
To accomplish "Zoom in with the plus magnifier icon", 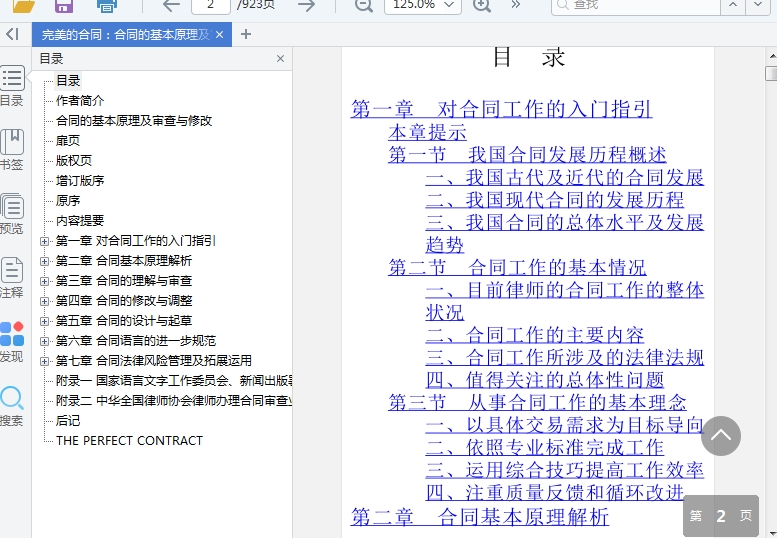I will (x=482, y=5).
